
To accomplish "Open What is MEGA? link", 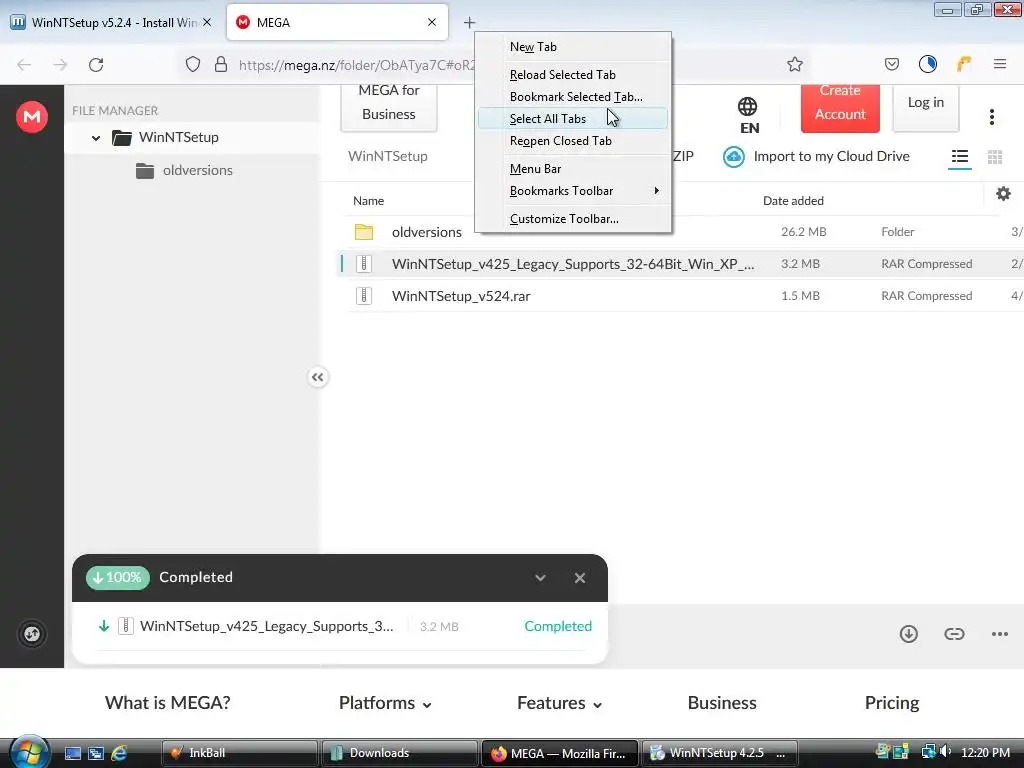I will (x=168, y=703).
